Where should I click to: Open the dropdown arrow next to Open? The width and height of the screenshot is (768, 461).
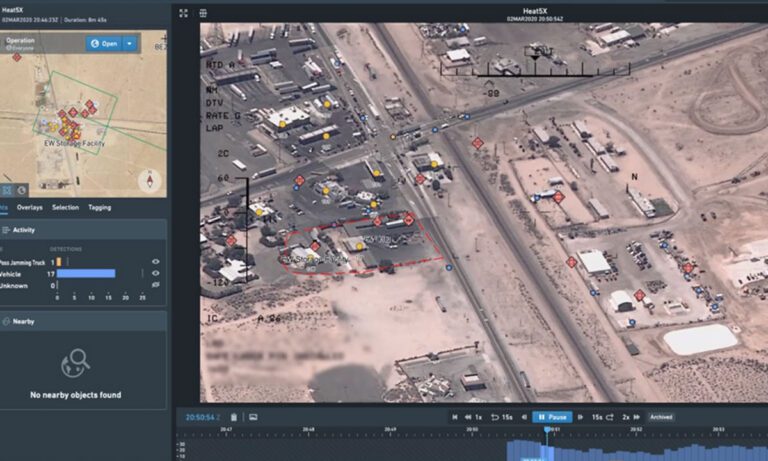tap(129, 44)
